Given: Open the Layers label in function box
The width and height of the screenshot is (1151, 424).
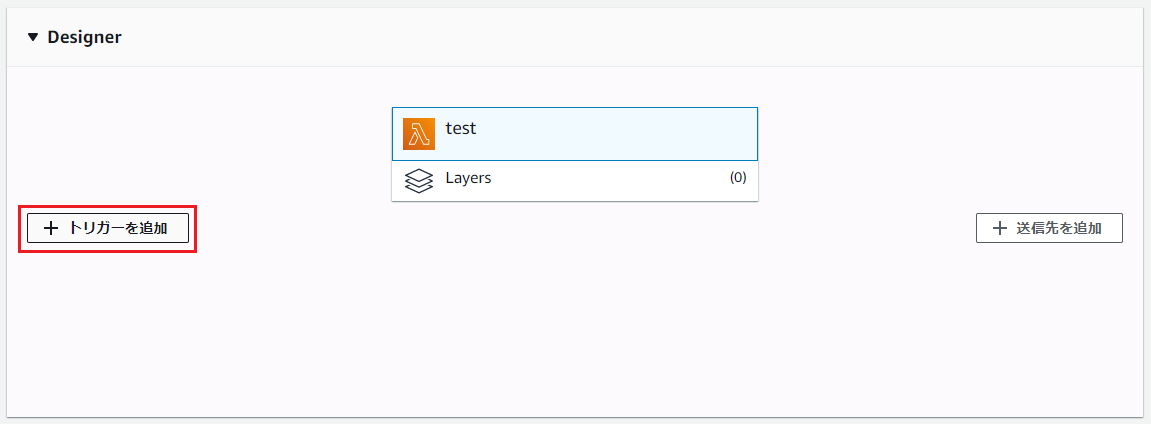Looking at the screenshot, I should pos(468,178).
